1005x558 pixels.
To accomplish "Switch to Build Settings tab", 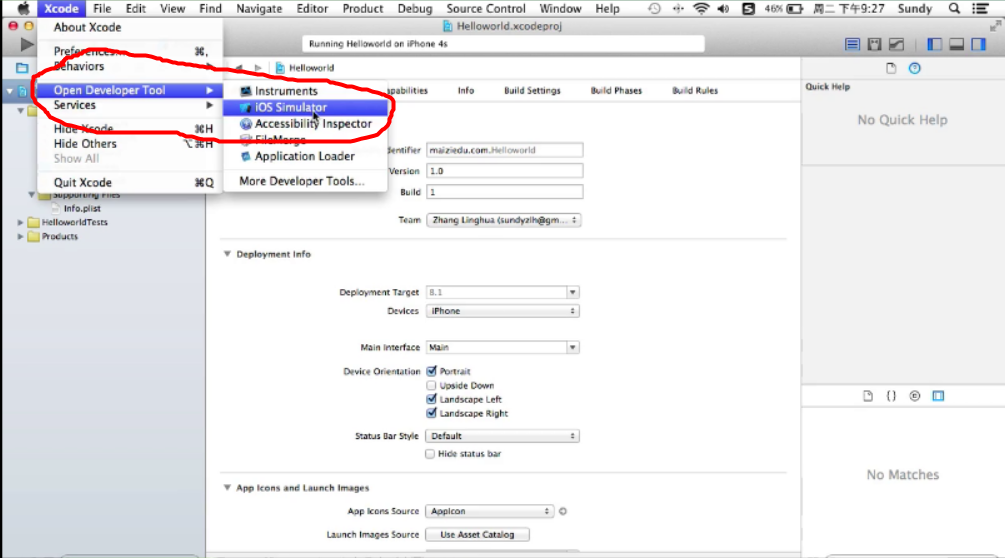I will [x=532, y=90].
